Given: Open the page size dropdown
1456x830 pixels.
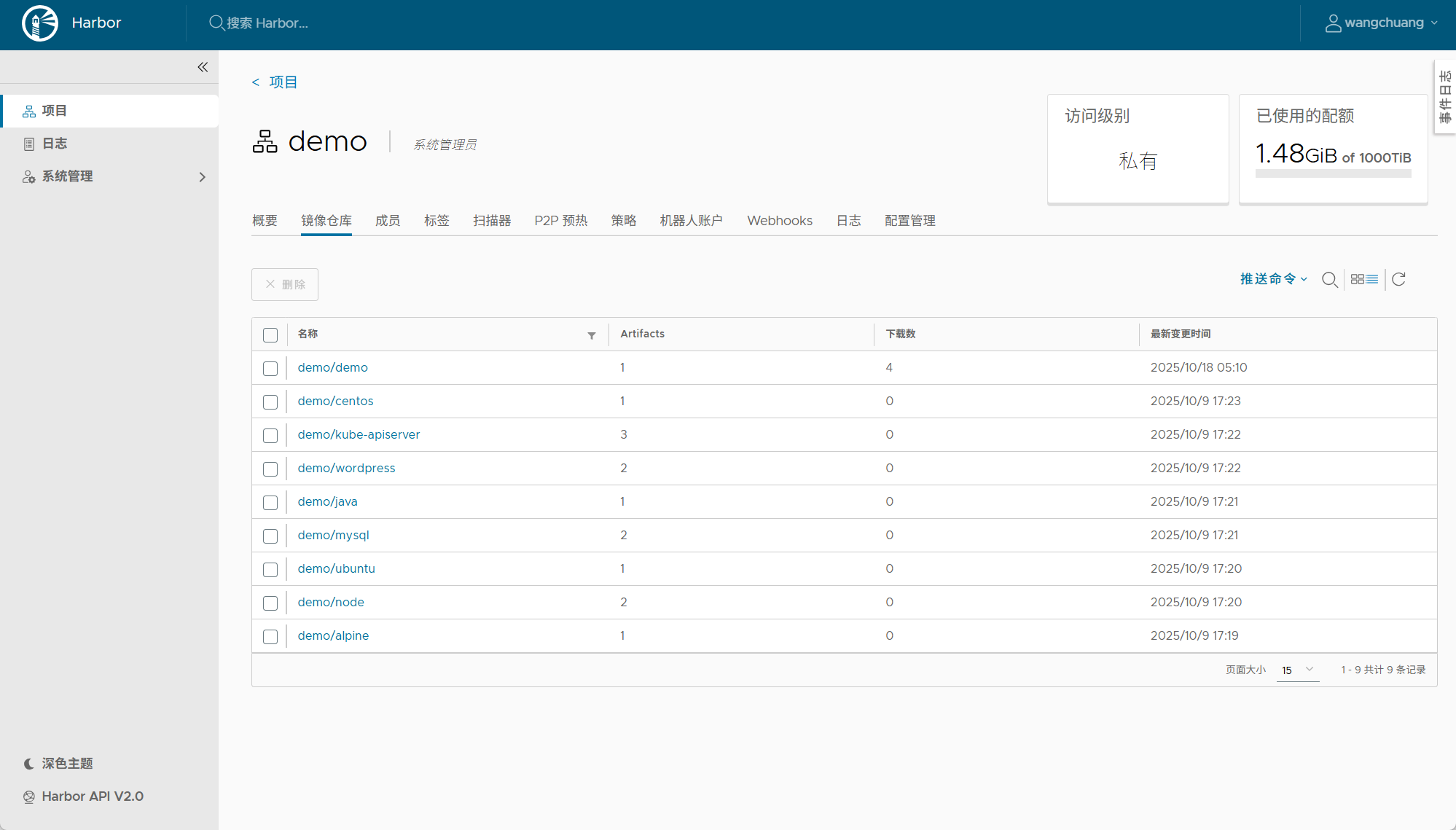Looking at the screenshot, I should 1297,670.
